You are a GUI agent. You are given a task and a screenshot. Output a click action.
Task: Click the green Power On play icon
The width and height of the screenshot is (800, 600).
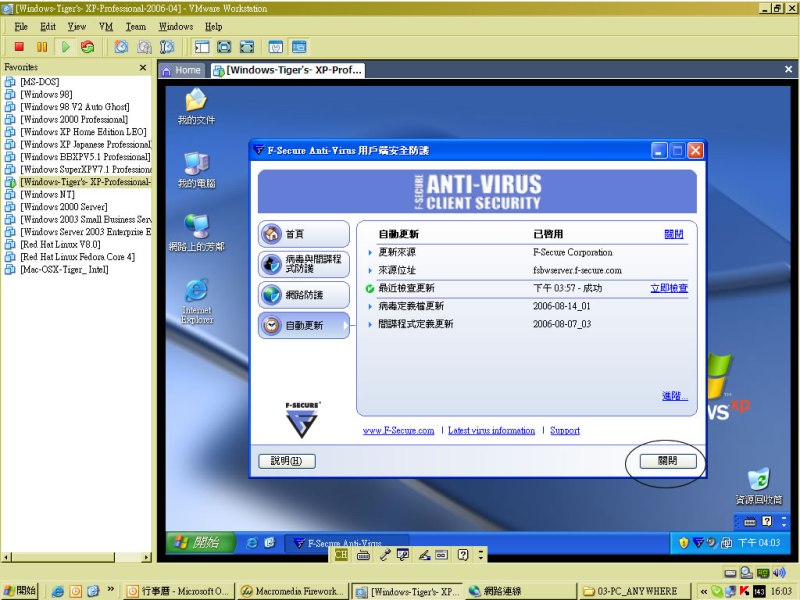coord(65,46)
